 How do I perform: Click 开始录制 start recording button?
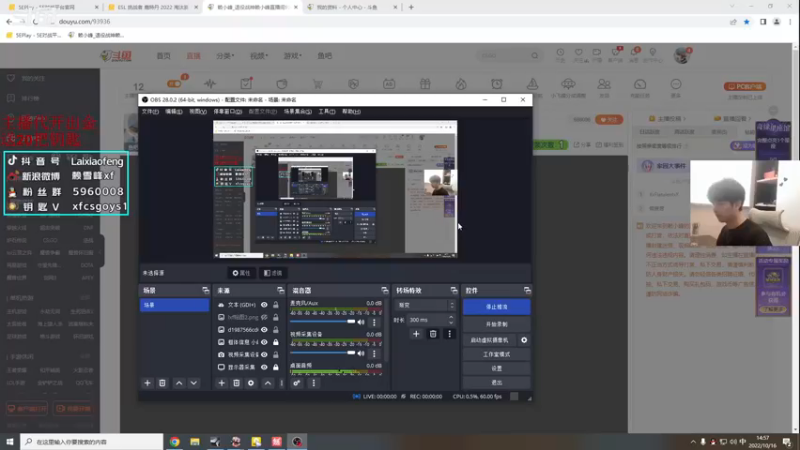pos(496,324)
